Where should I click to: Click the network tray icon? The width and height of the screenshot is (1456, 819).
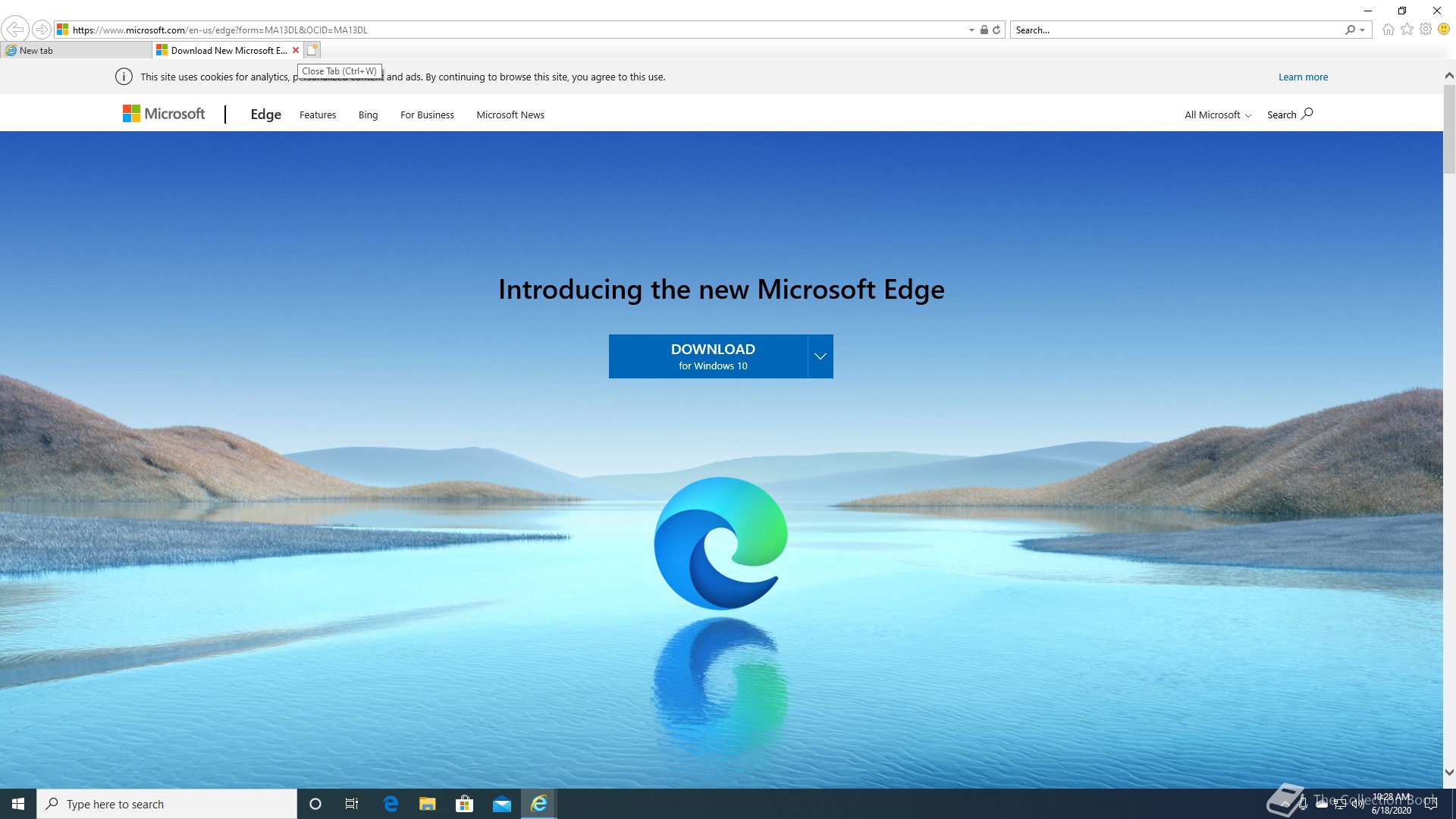click(x=1340, y=804)
